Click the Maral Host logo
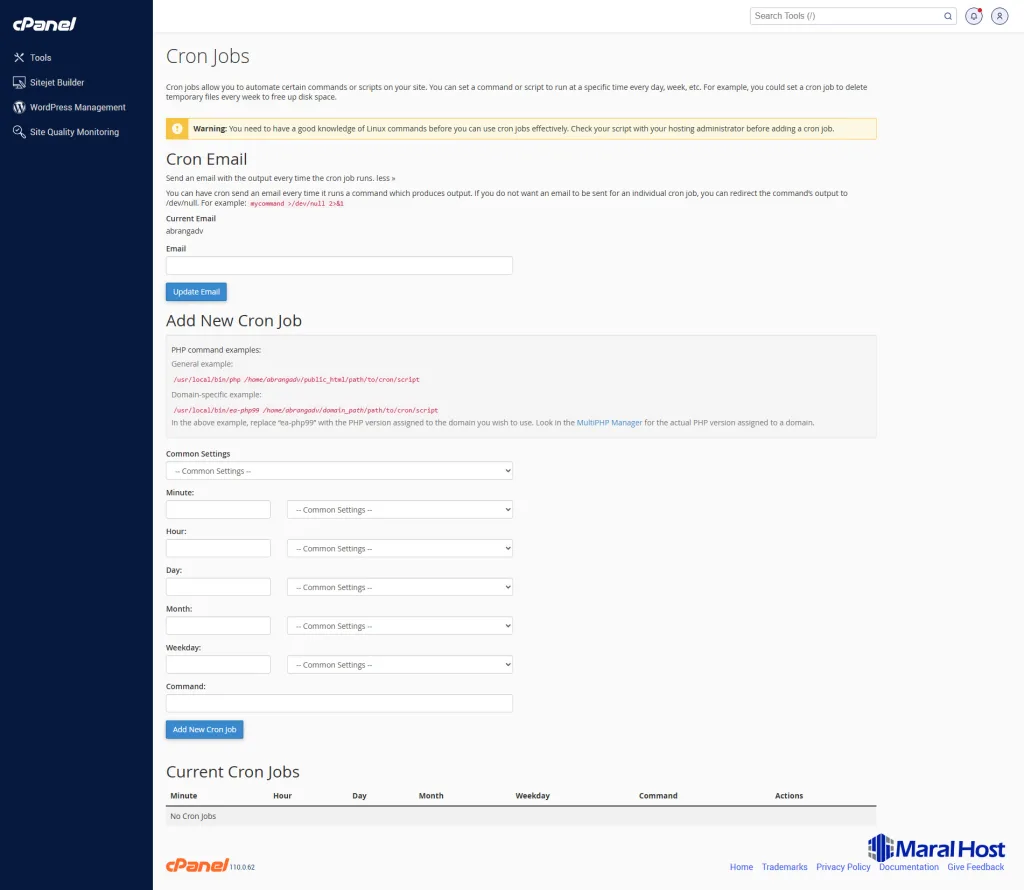 pos(937,847)
